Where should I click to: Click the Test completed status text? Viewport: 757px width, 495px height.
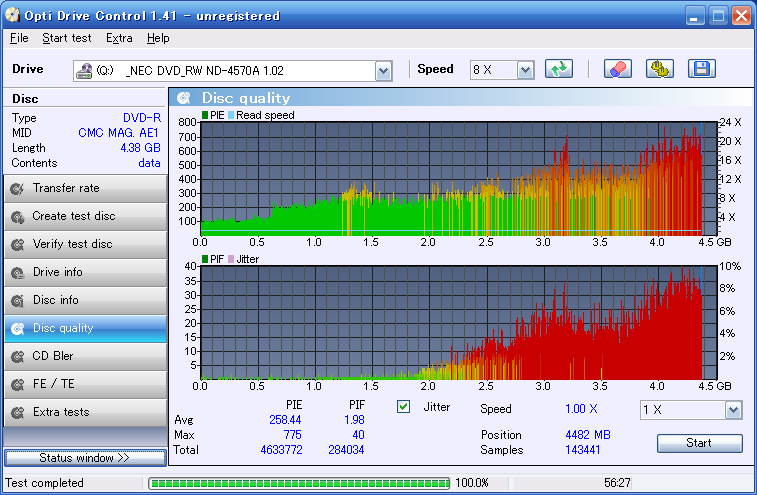coord(44,483)
